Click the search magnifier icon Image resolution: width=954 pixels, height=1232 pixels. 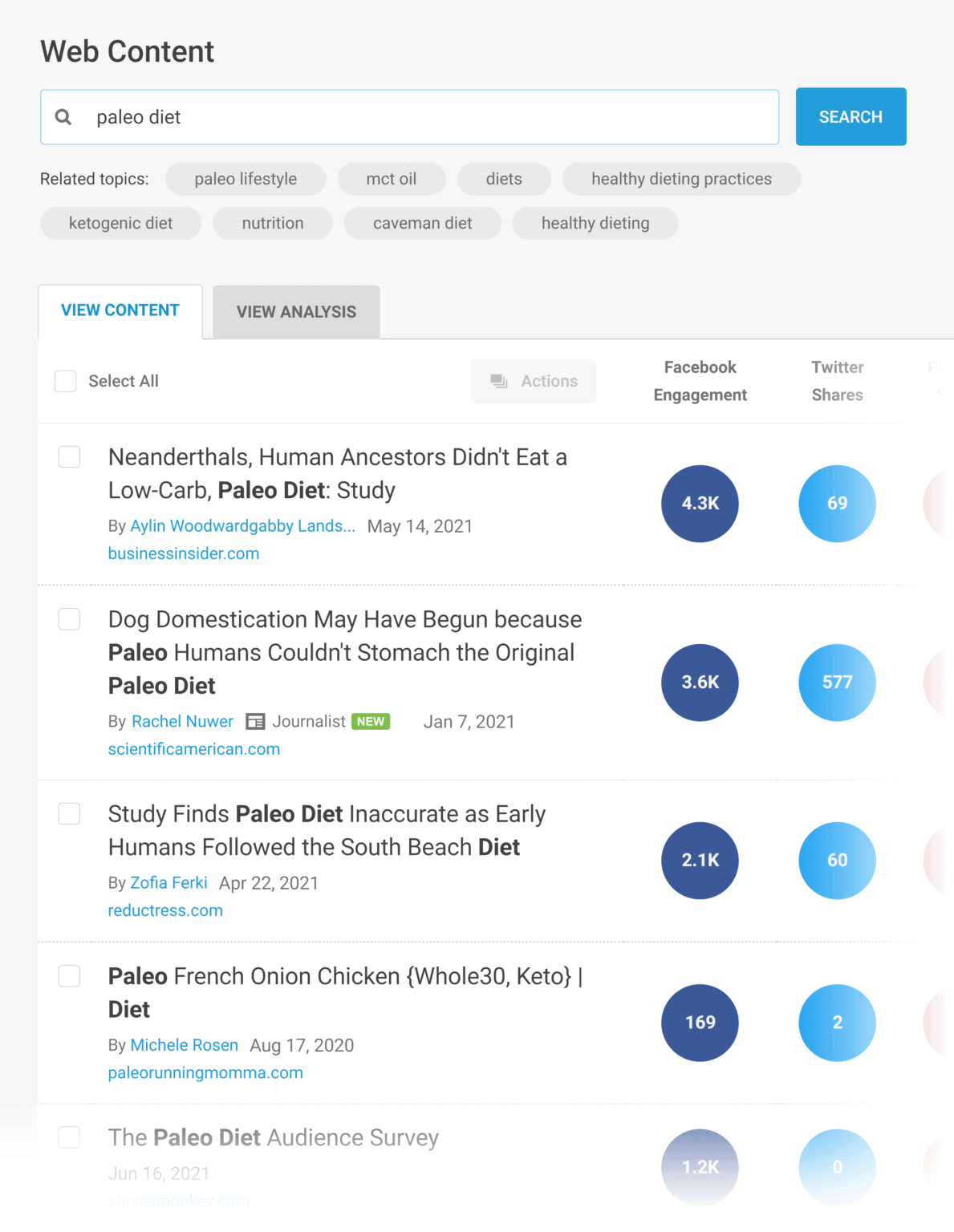point(63,116)
